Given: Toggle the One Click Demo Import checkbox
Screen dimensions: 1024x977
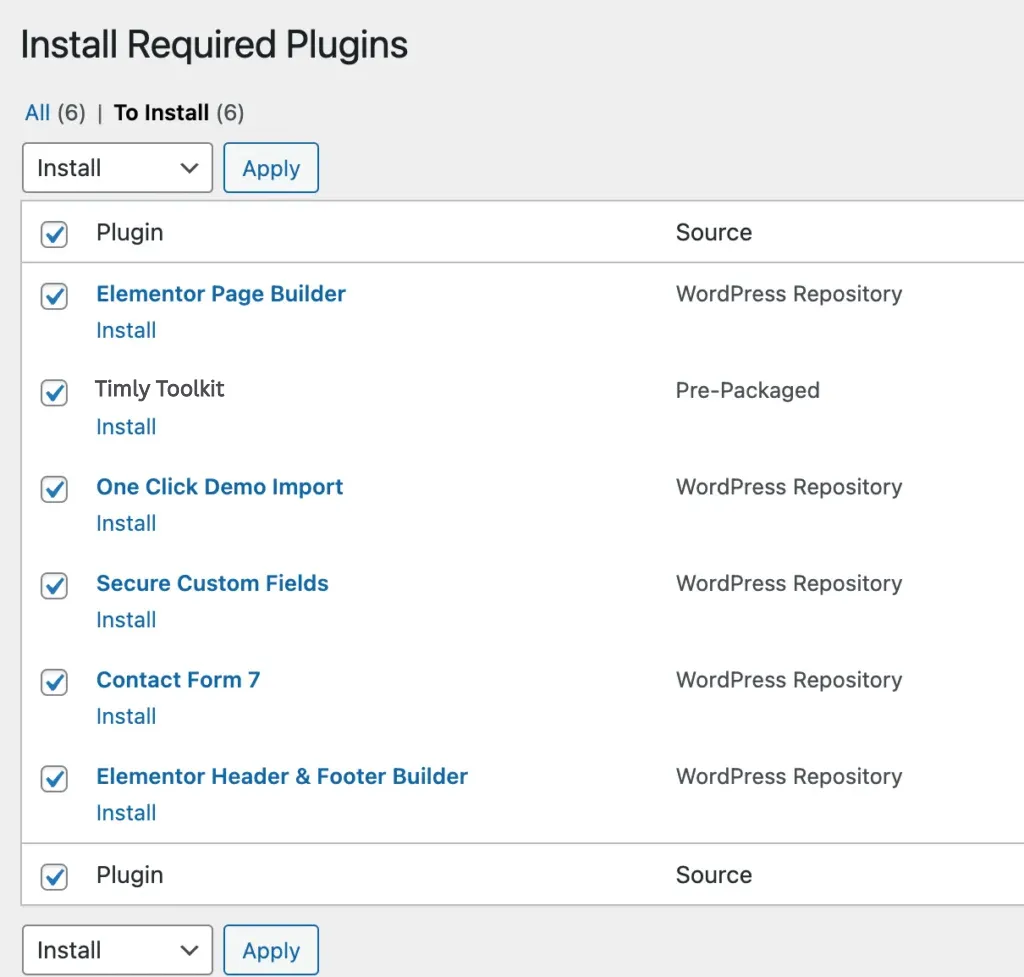Looking at the screenshot, I should pos(54,489).
